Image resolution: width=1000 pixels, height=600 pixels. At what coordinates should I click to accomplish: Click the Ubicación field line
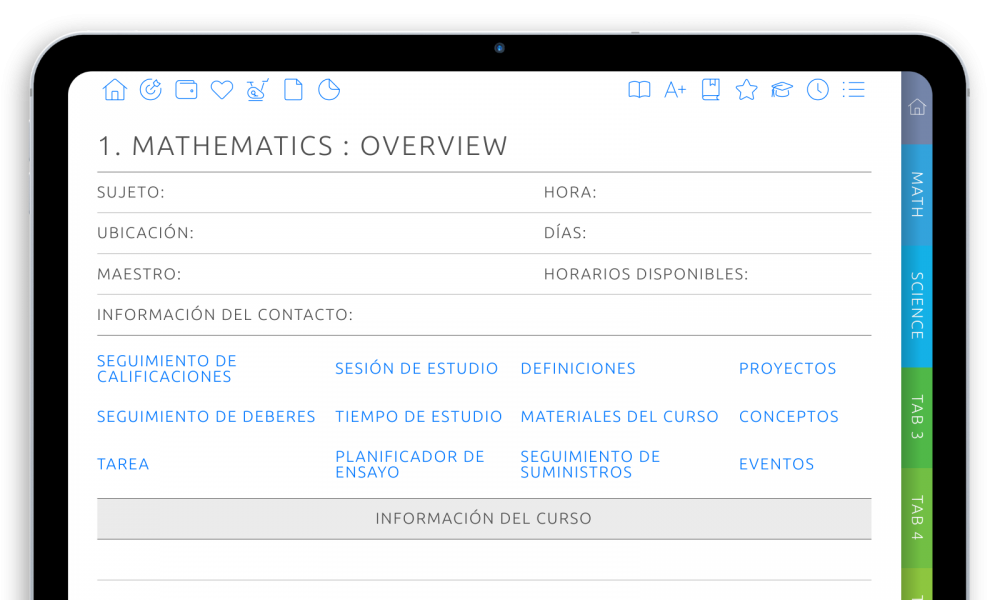(319, 233)
